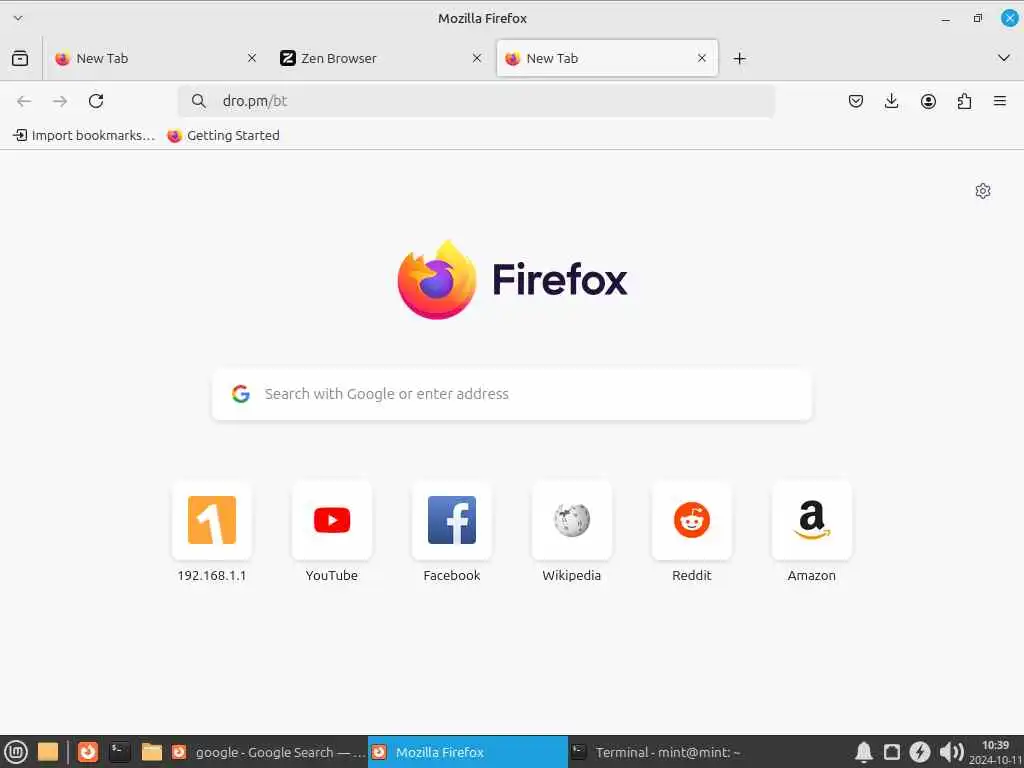Switch to google - Google Search window

268,752
